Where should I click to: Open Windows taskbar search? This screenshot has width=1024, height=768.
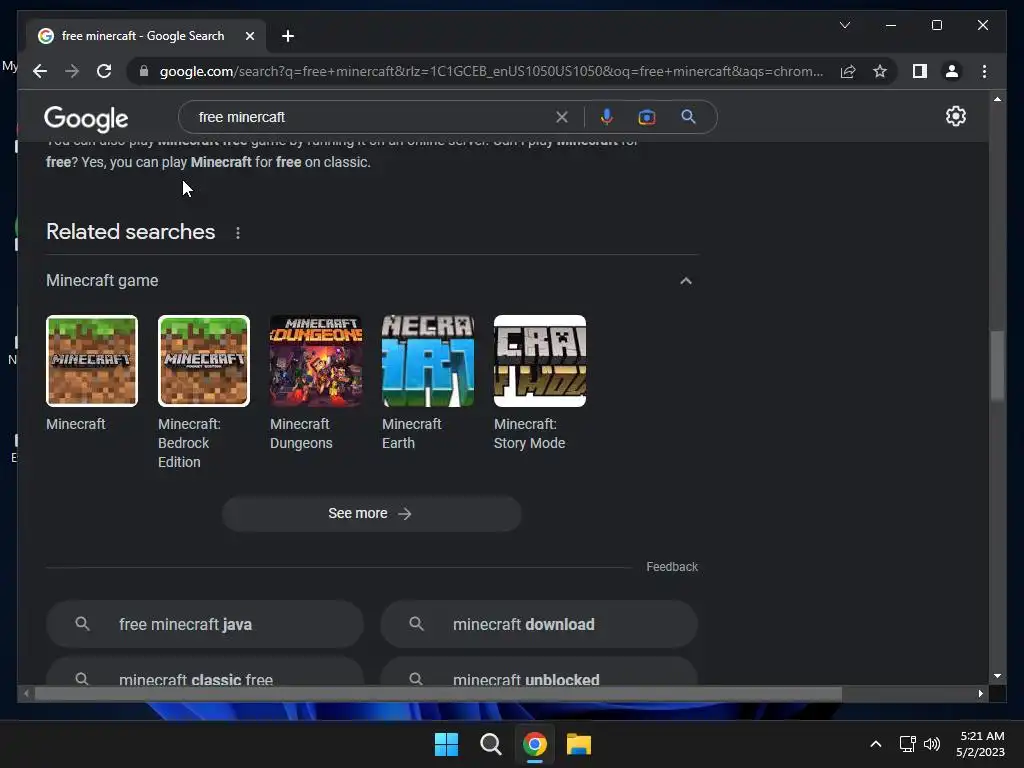tap(490, 744)
